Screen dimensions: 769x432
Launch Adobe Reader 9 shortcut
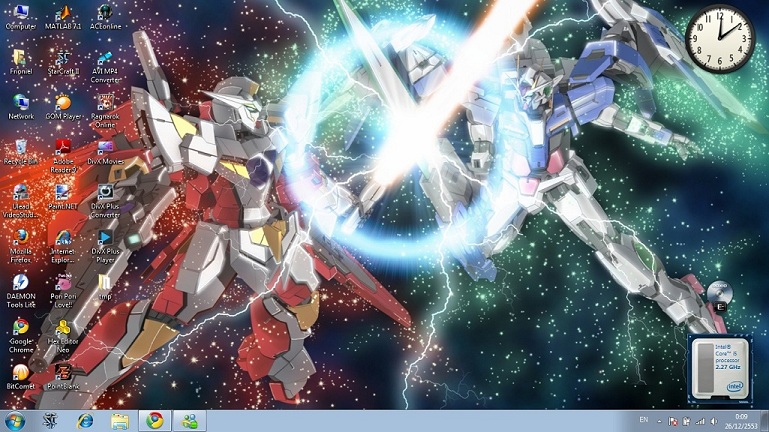tap(63, 156)
